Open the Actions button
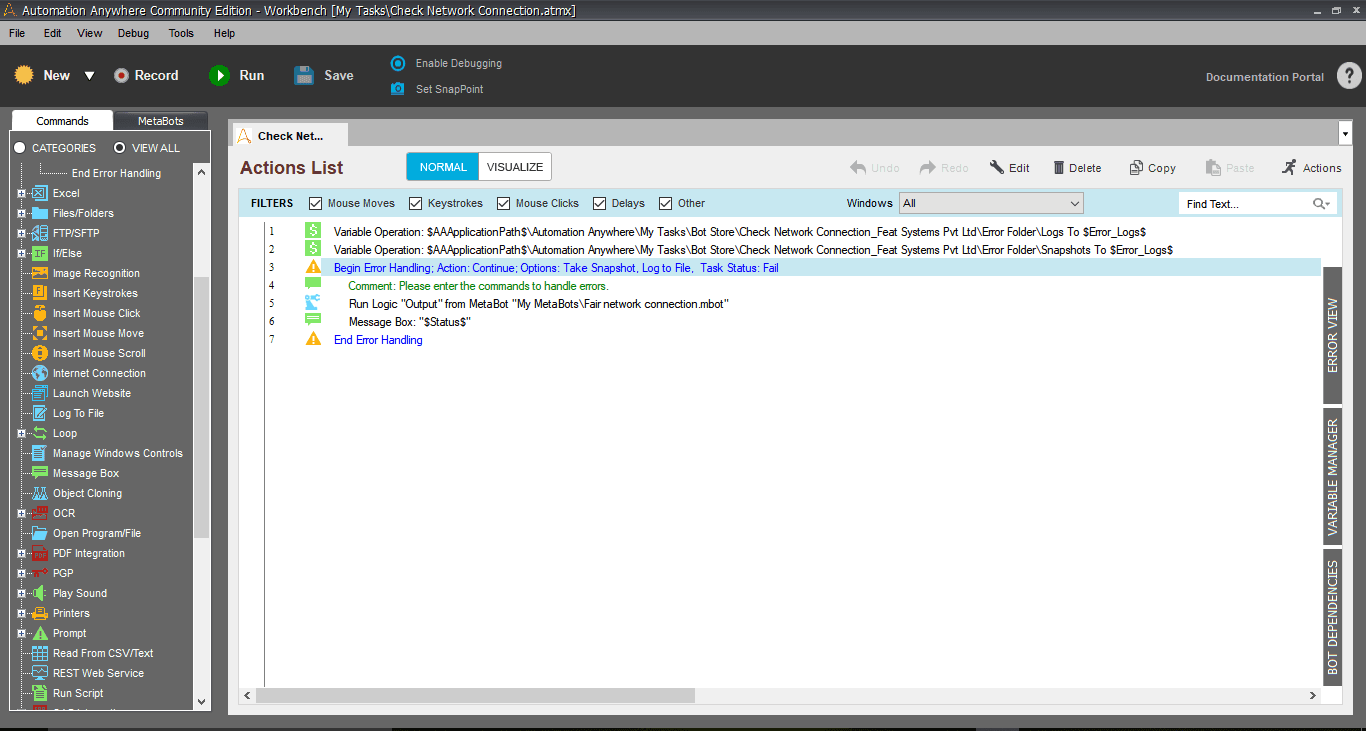 click(x=1311, y=168)
